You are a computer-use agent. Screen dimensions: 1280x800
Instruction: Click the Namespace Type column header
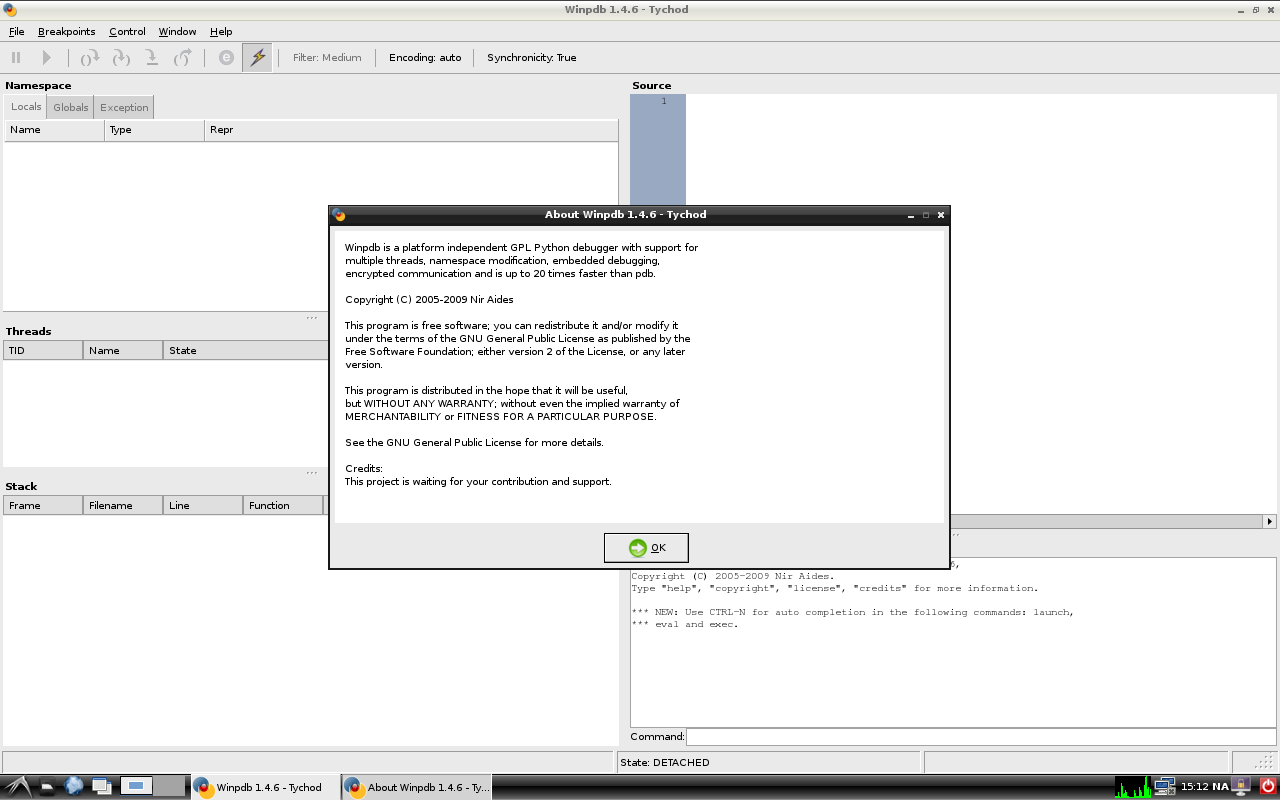coord(155,130)
